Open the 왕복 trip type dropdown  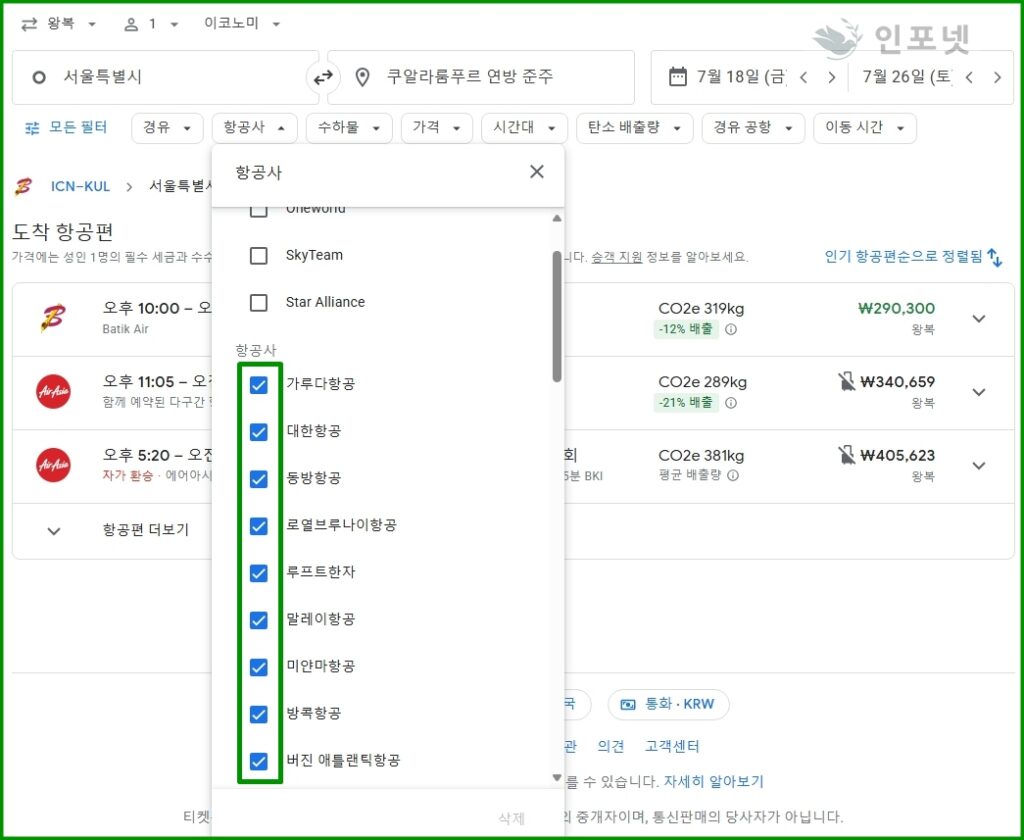(59, 24)
